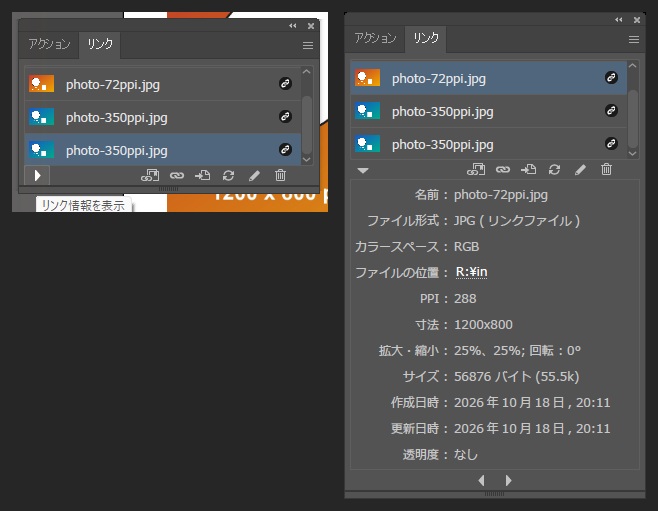Click trash icon in right panel
The image size is (658, 511).
pos(606,169)
